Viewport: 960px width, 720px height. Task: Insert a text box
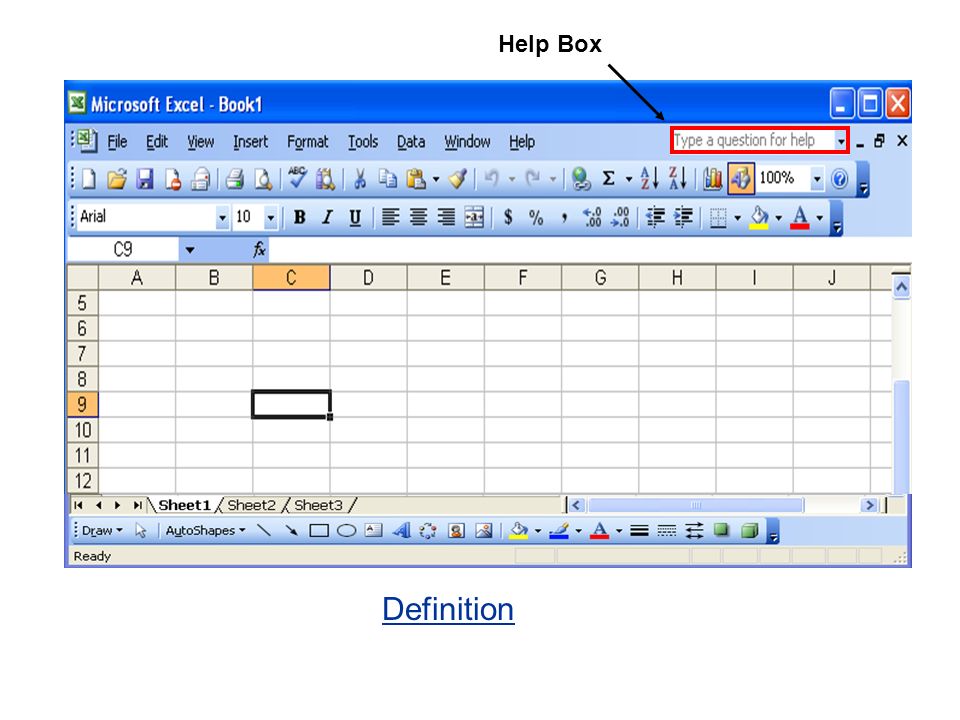[373, 530]
